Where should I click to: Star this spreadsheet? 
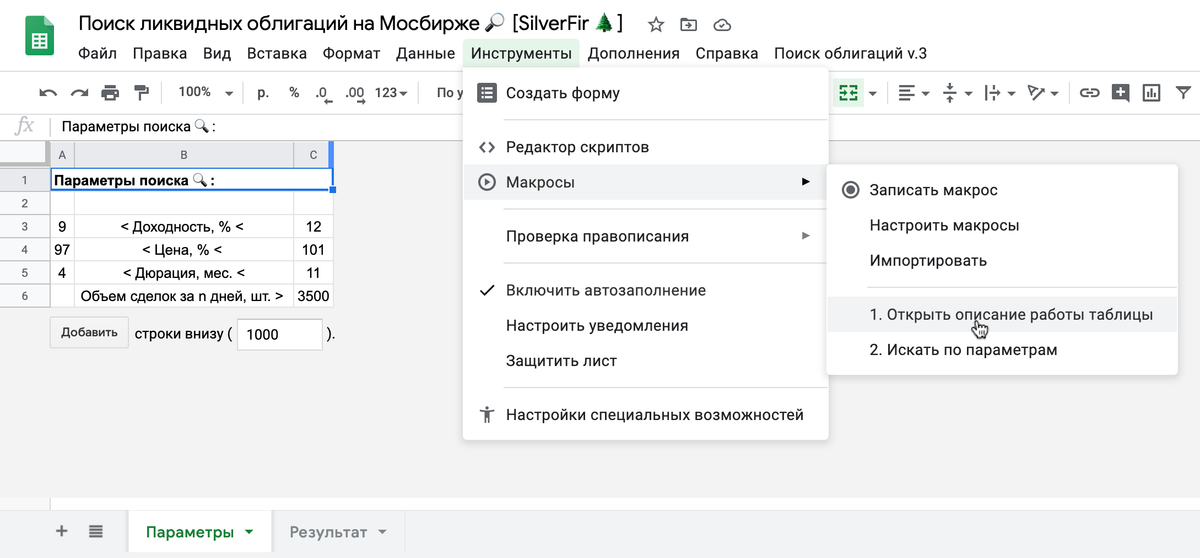click(x=655, y=24)
